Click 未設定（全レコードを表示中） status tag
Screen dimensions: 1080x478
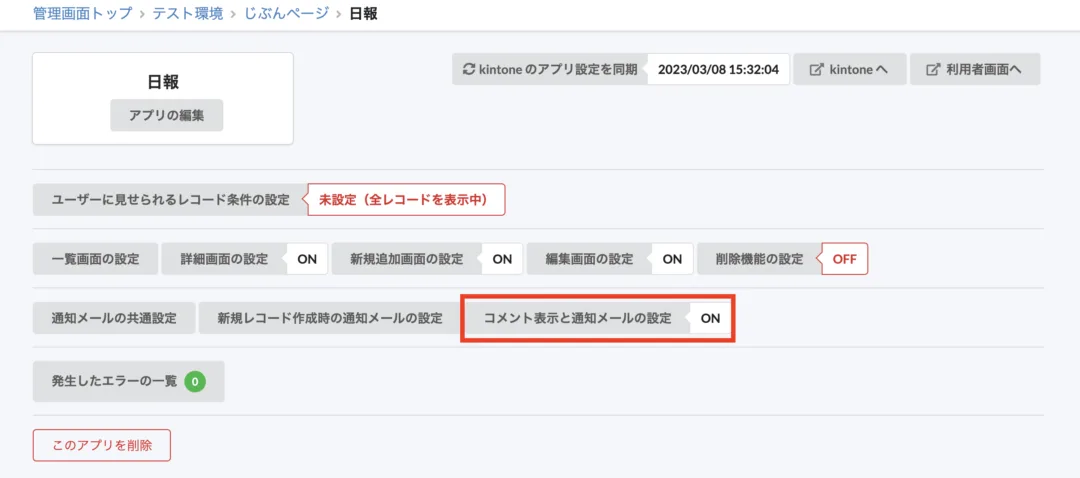click(x=406, y=200)
